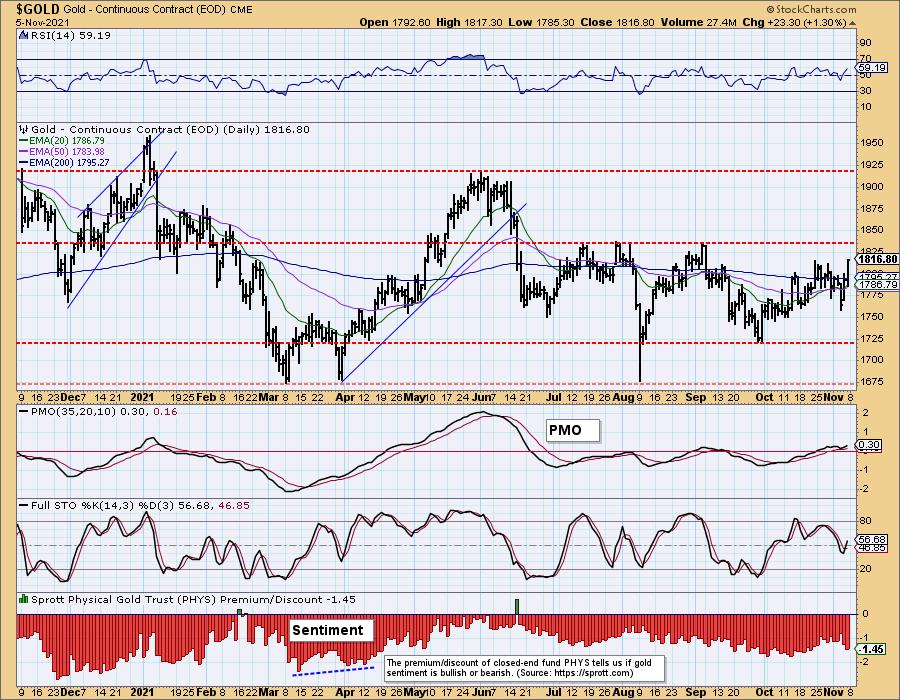Click the $GOLD ticker symbol title

point(38,9)
